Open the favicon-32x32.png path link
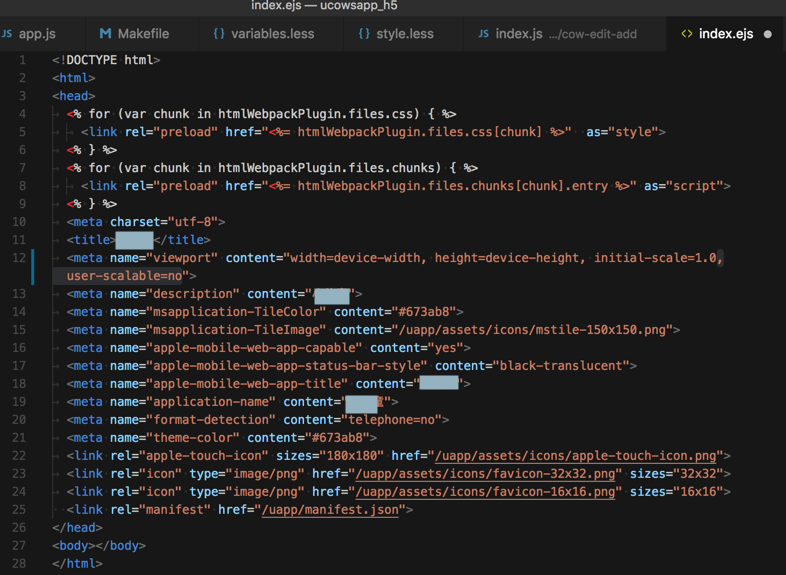The image size is (786, 575). [485, 474]
